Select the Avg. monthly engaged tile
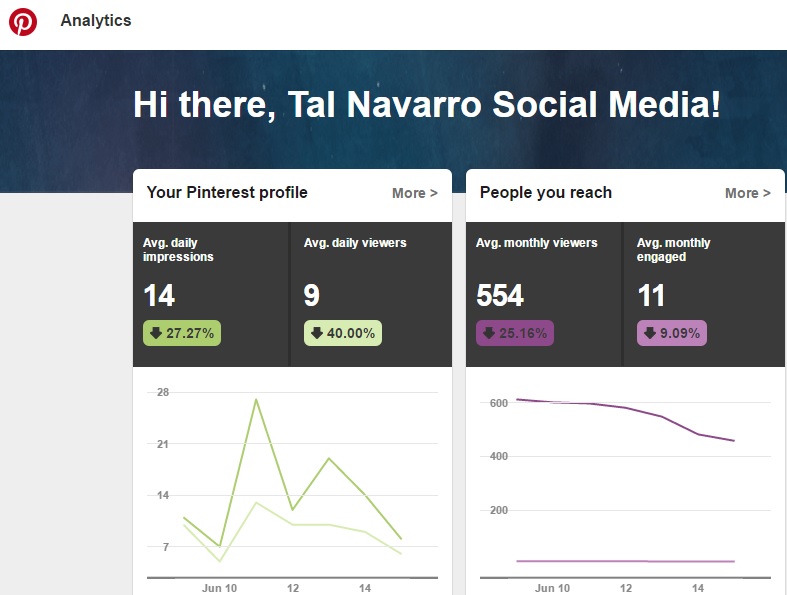787x595 pixels. click(704, 294)
